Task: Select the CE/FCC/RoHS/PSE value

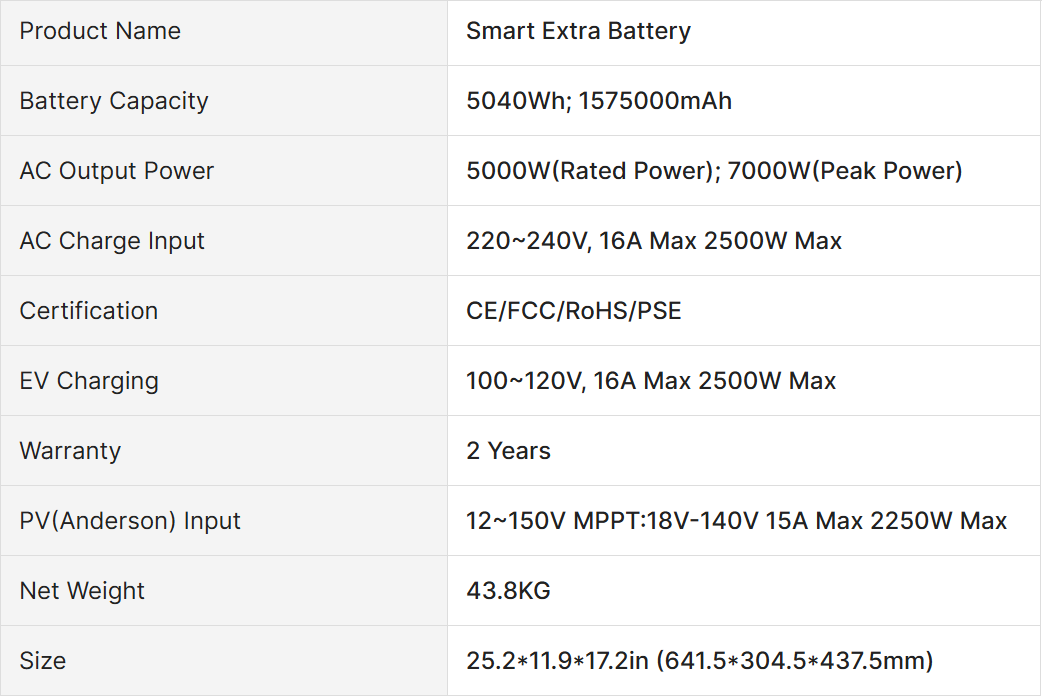Action: [573, 311]
